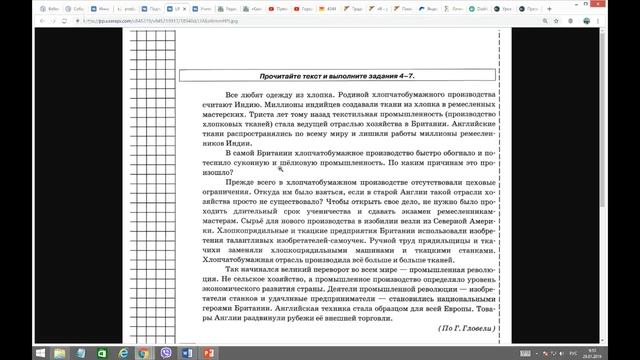Bookmark this page with the star icon
Image resolution: width=640 pixels, height=360 pixels.
556,21
